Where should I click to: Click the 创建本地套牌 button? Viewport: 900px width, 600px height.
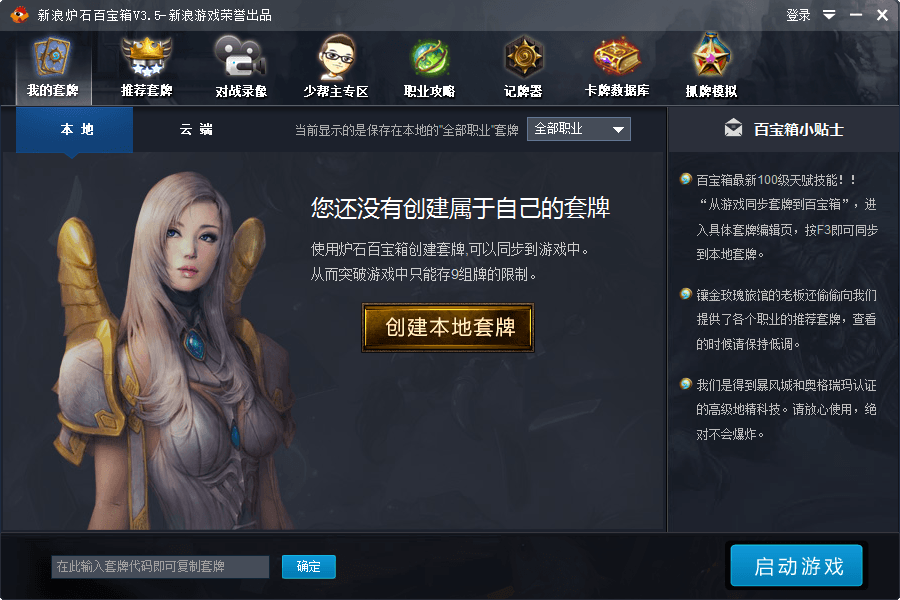click(448, 327)
